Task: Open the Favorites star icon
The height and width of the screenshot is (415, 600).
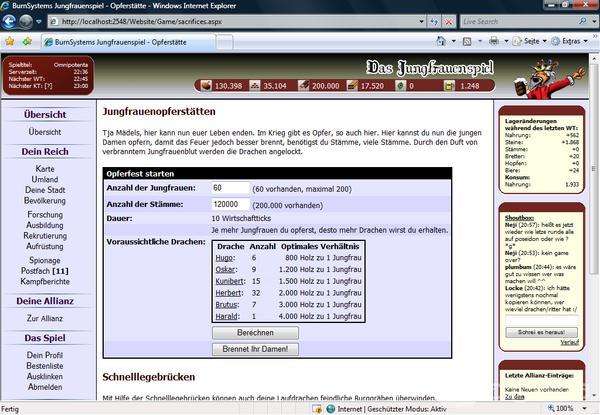Action: [x=10, y=41]
